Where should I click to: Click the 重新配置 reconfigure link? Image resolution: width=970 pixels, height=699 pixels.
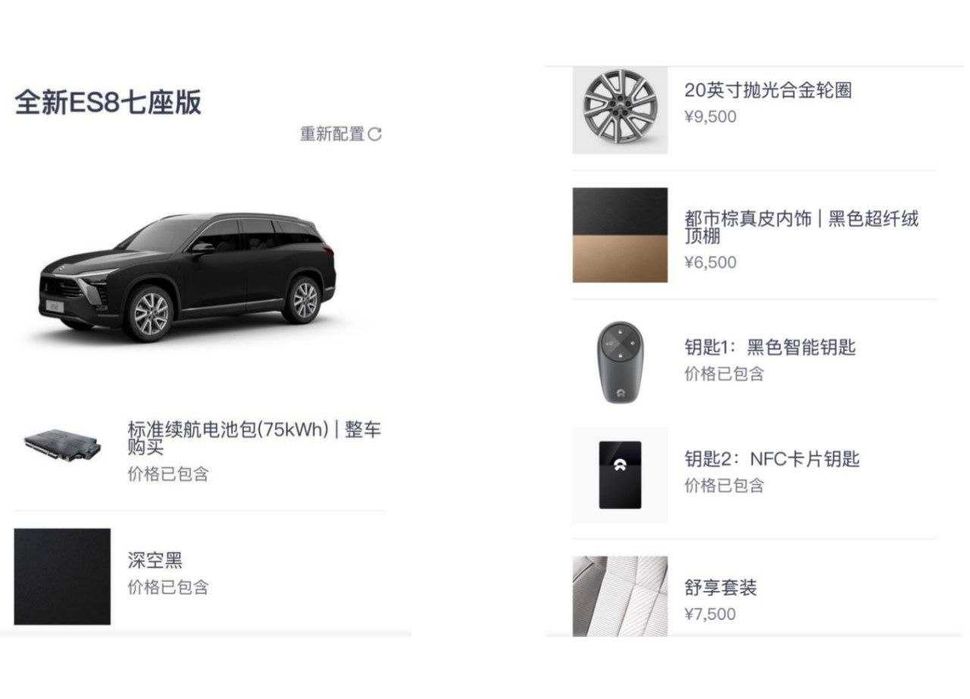pyautogui.click(x=333, y=134)
